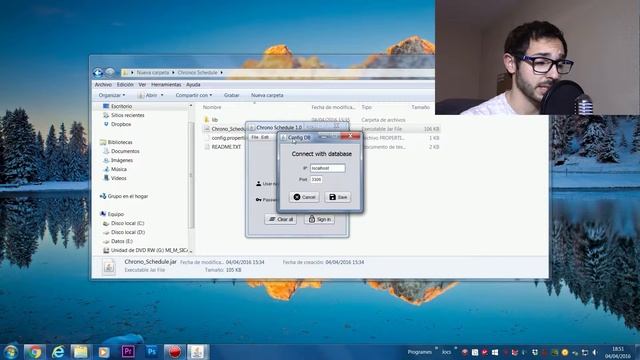Image resolution: width=640 pixels, height=360 pixels.
Task: Click Grabar in Explorer toolbar
Action: pyautogui.click(x=231, y=95)
